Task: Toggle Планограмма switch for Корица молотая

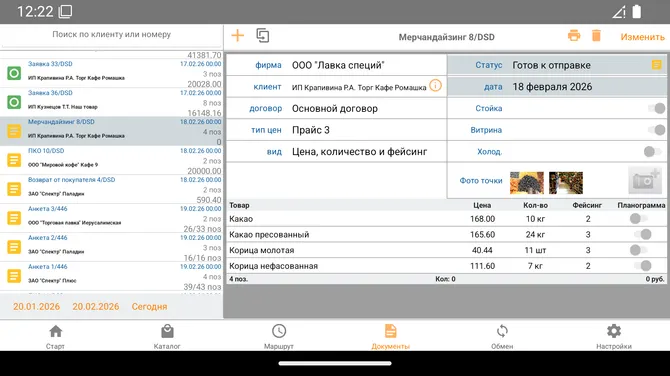Action: [638, 250]
